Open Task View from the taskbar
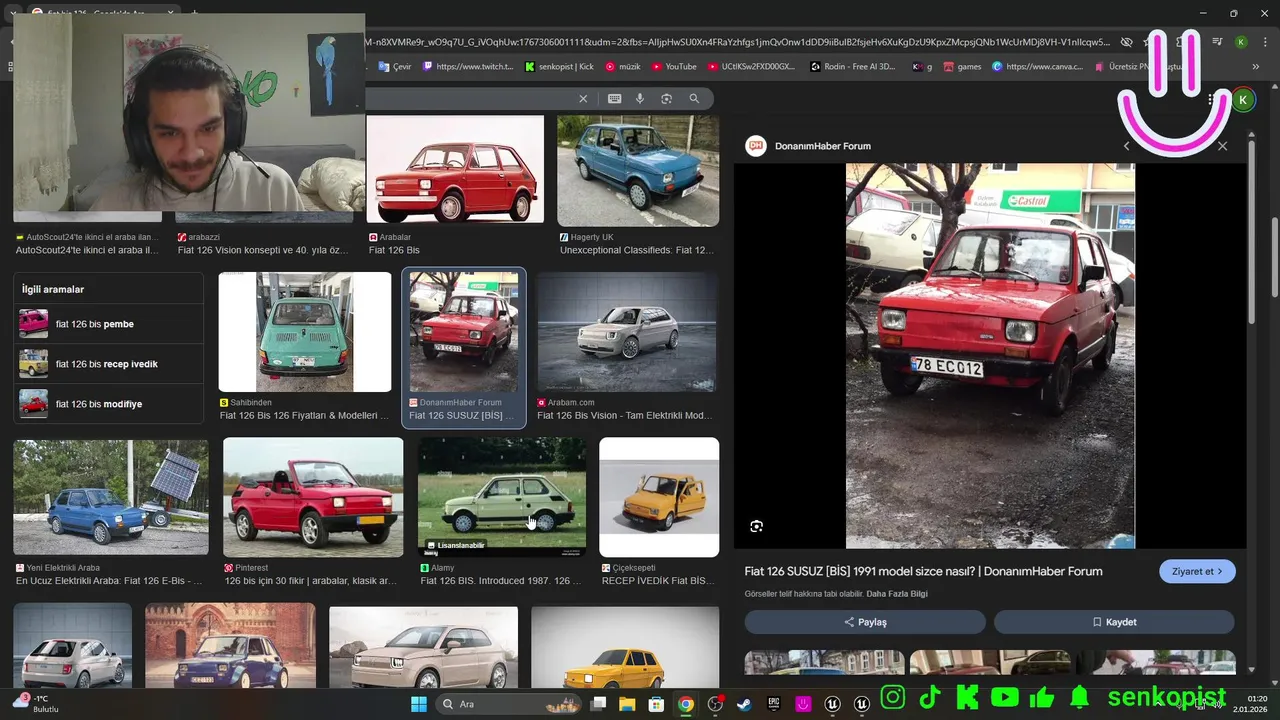Image resolution: width=1280 pixels, height=720 pixels. coord(598,704)
